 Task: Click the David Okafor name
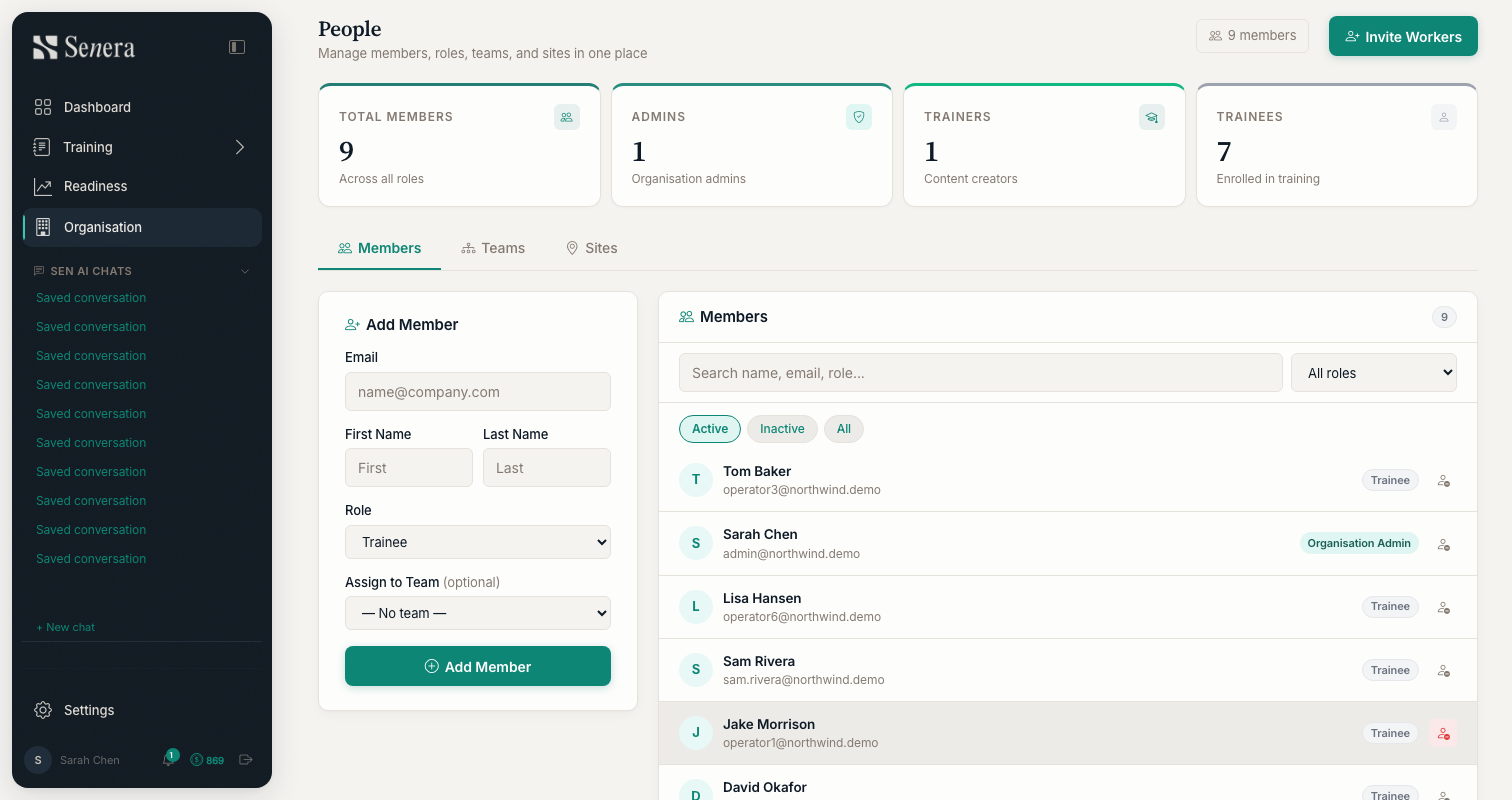click(765, 787)
